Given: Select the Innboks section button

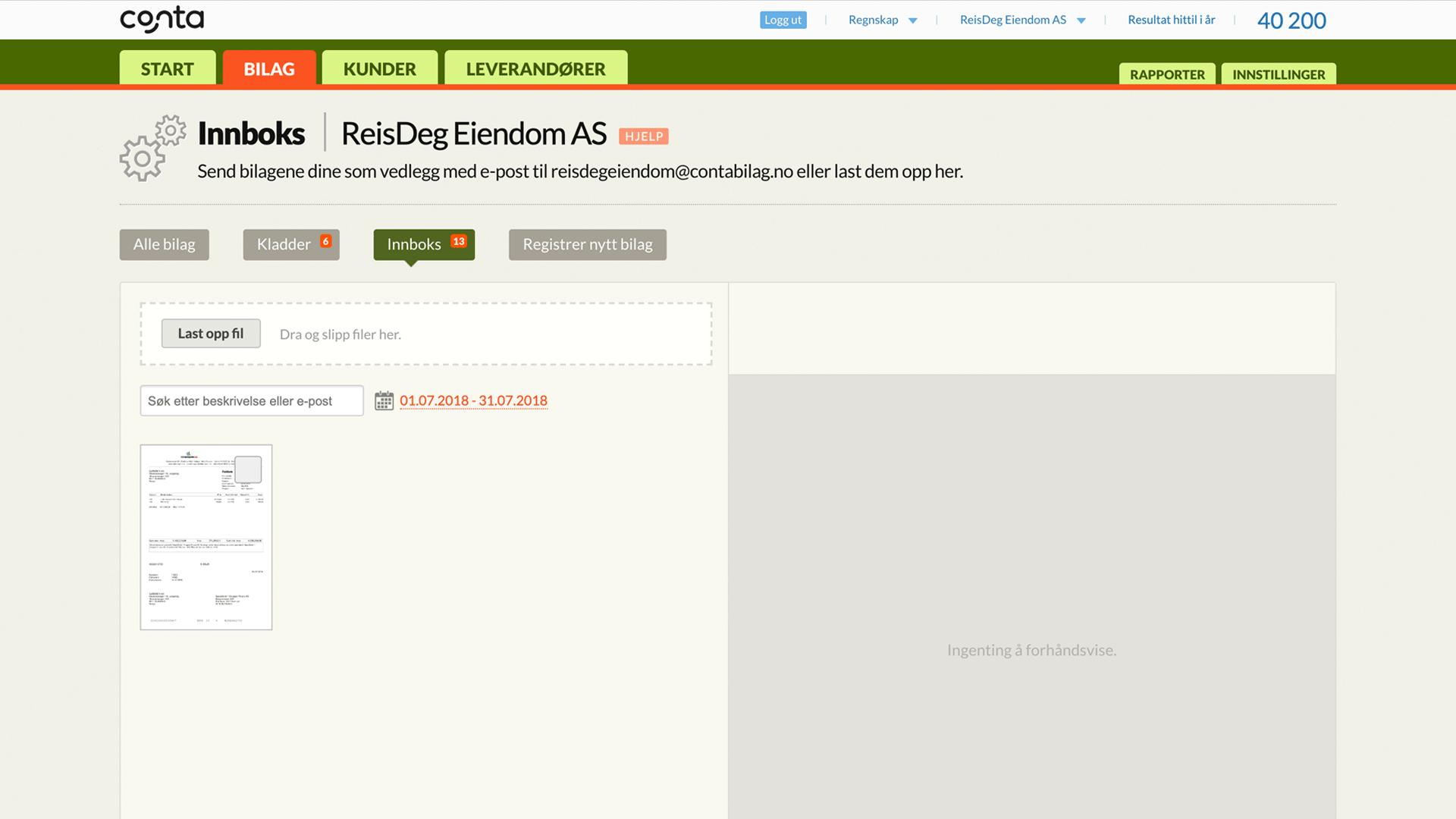Looking at the screenshot, I should tap(424, 244).
